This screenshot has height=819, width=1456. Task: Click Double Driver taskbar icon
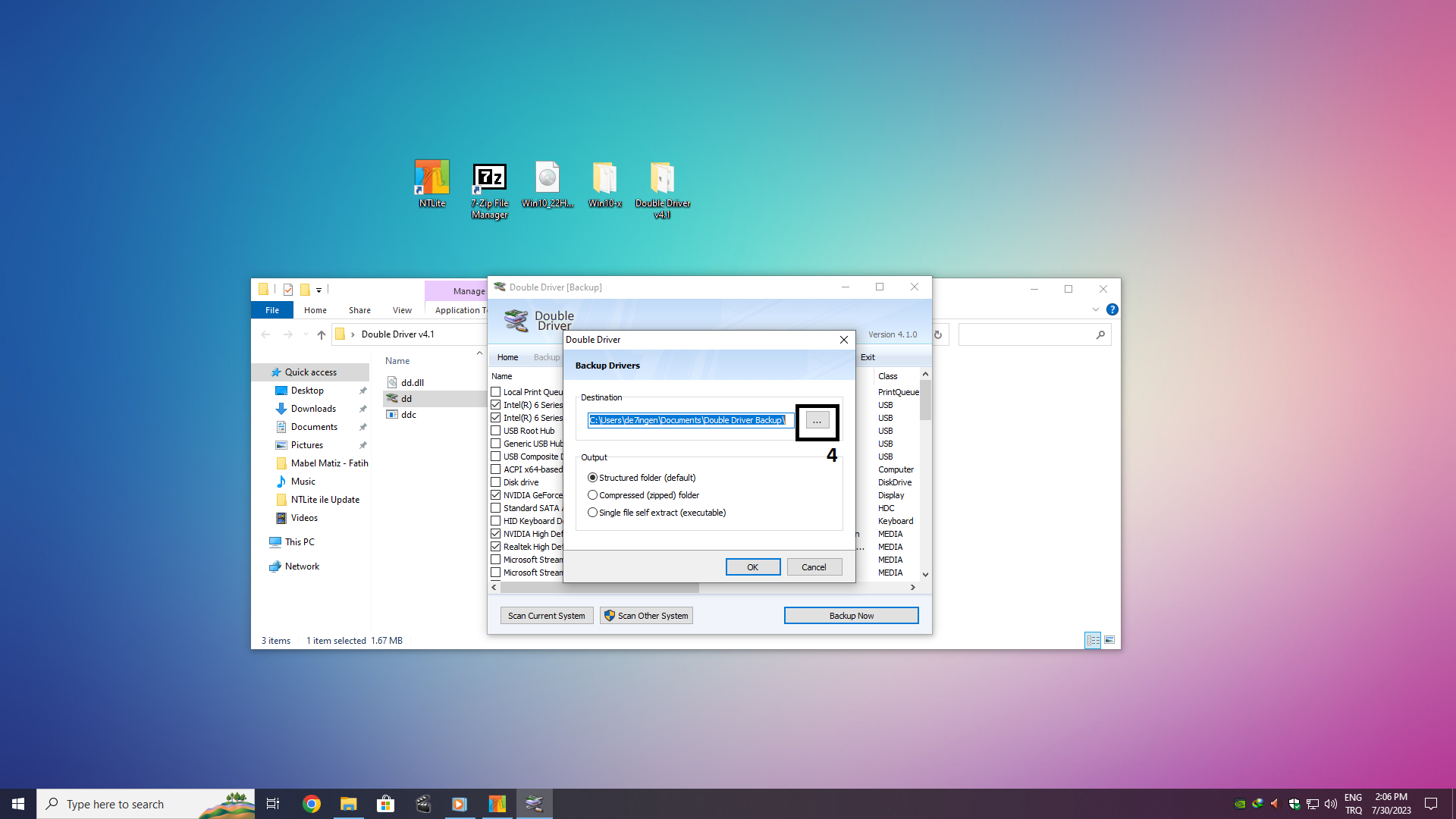point(534,804)
